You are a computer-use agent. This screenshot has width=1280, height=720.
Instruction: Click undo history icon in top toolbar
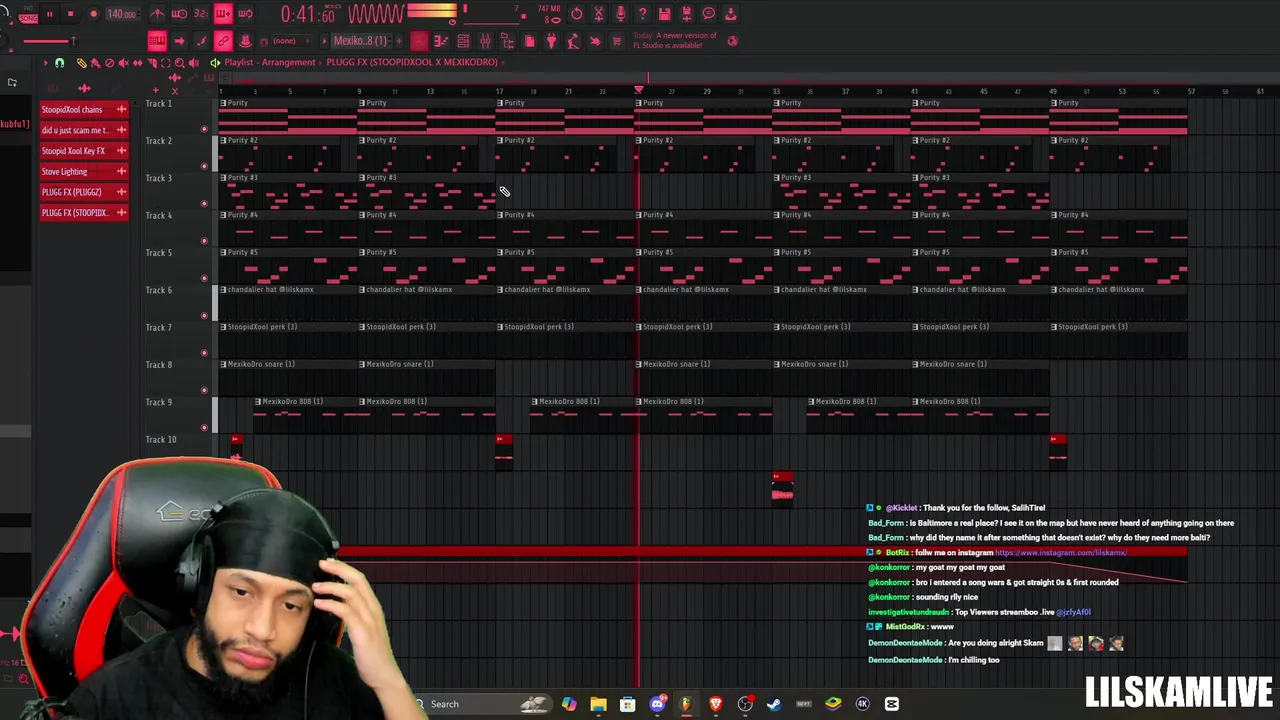[577, 14]
